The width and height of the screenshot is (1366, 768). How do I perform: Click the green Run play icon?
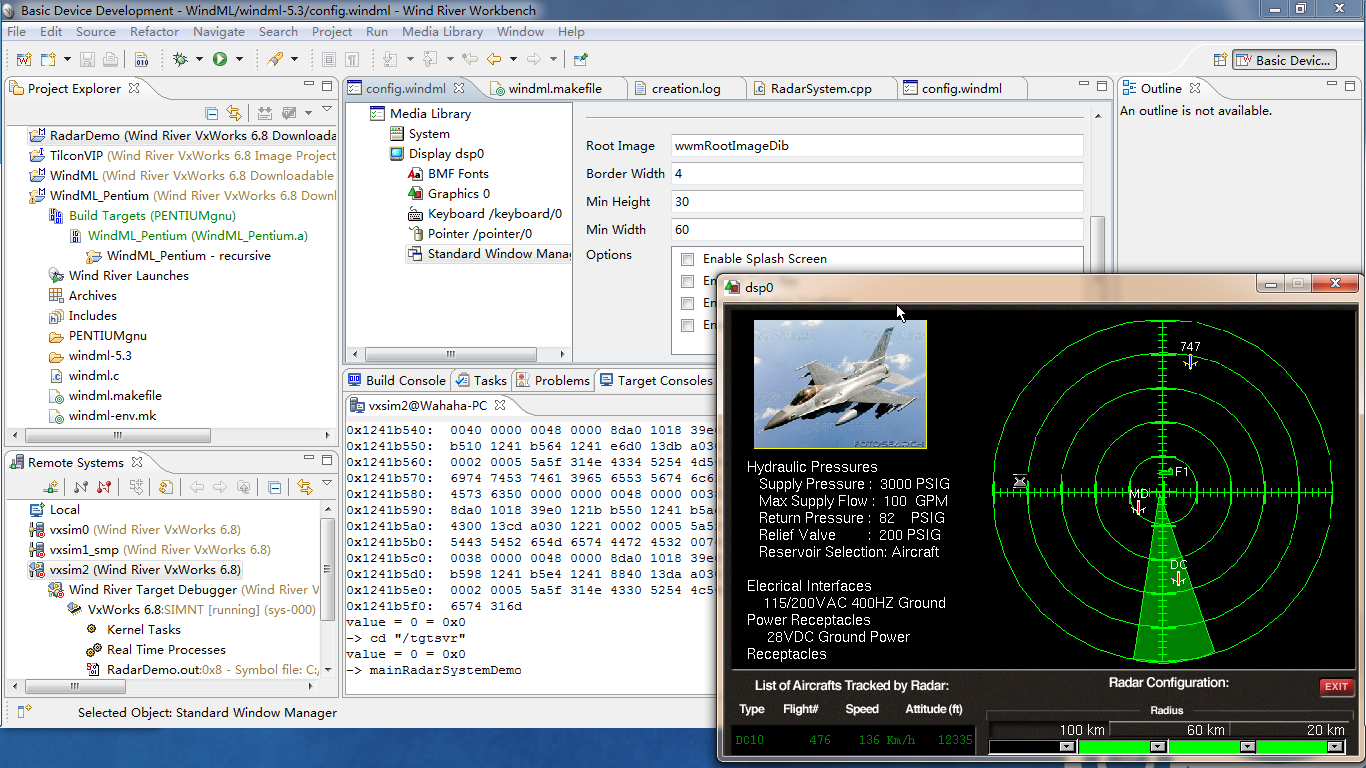click(220, 59)
